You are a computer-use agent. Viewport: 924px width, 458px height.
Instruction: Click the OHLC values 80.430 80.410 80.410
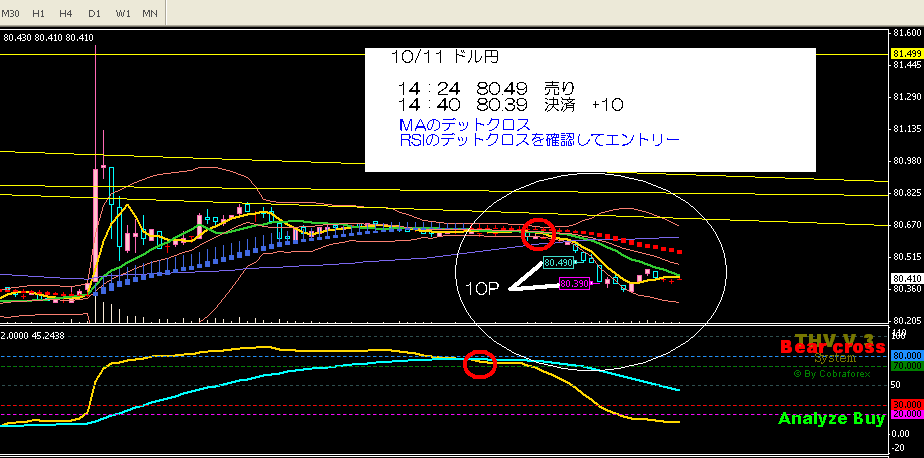(48, 38)
